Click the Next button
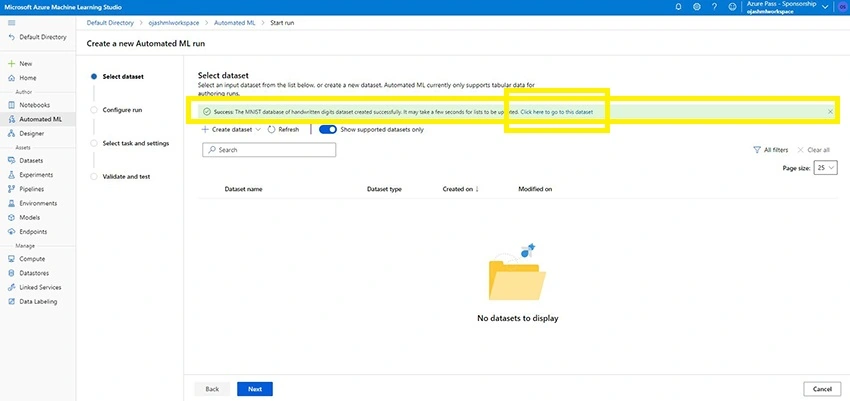Screen dimensions: 850x401 [255, 389]
